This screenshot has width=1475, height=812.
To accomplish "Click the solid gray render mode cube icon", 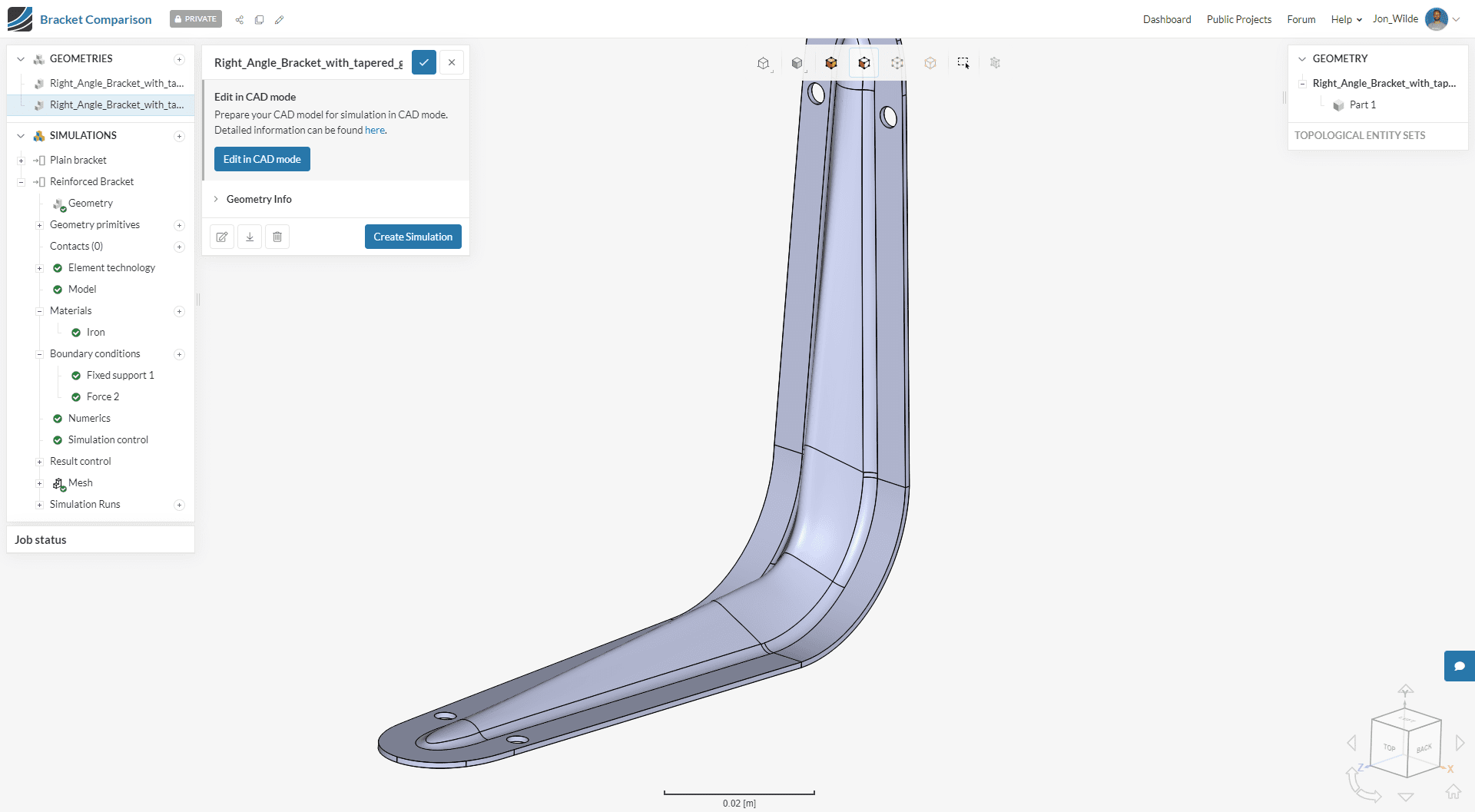I will point(797,63).
